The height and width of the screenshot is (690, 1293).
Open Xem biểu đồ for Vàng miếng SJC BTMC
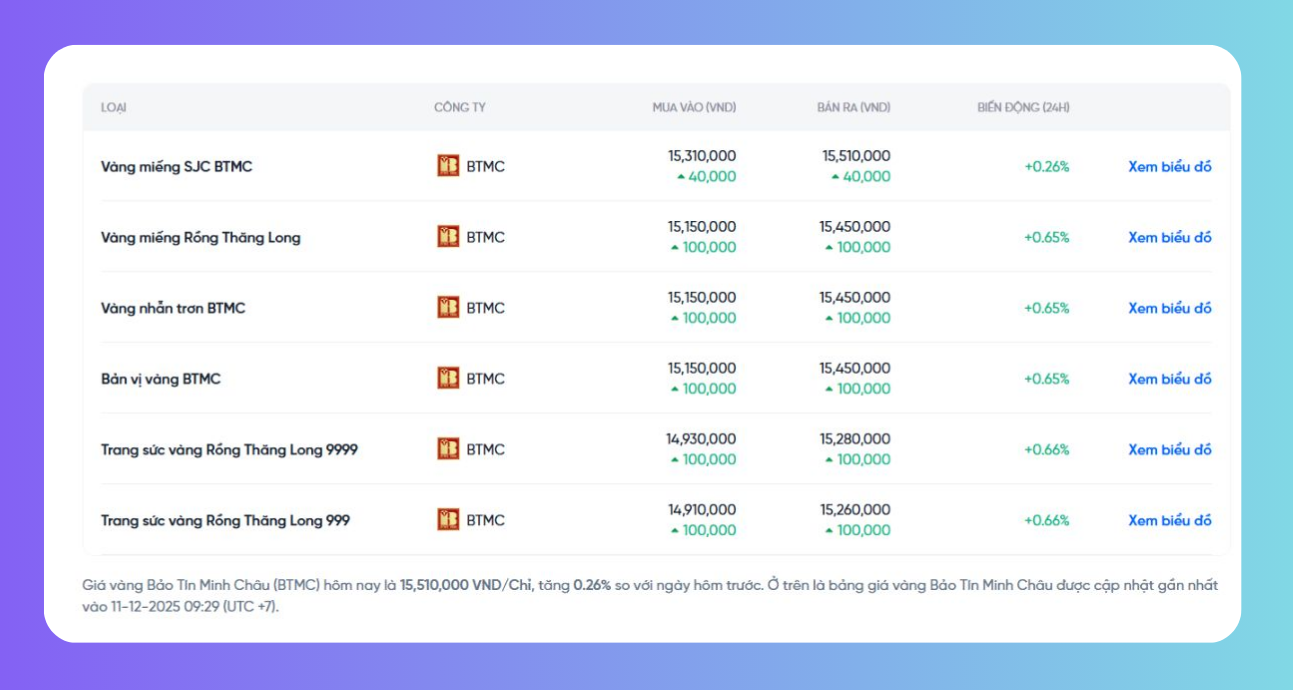pos(1169,167)
